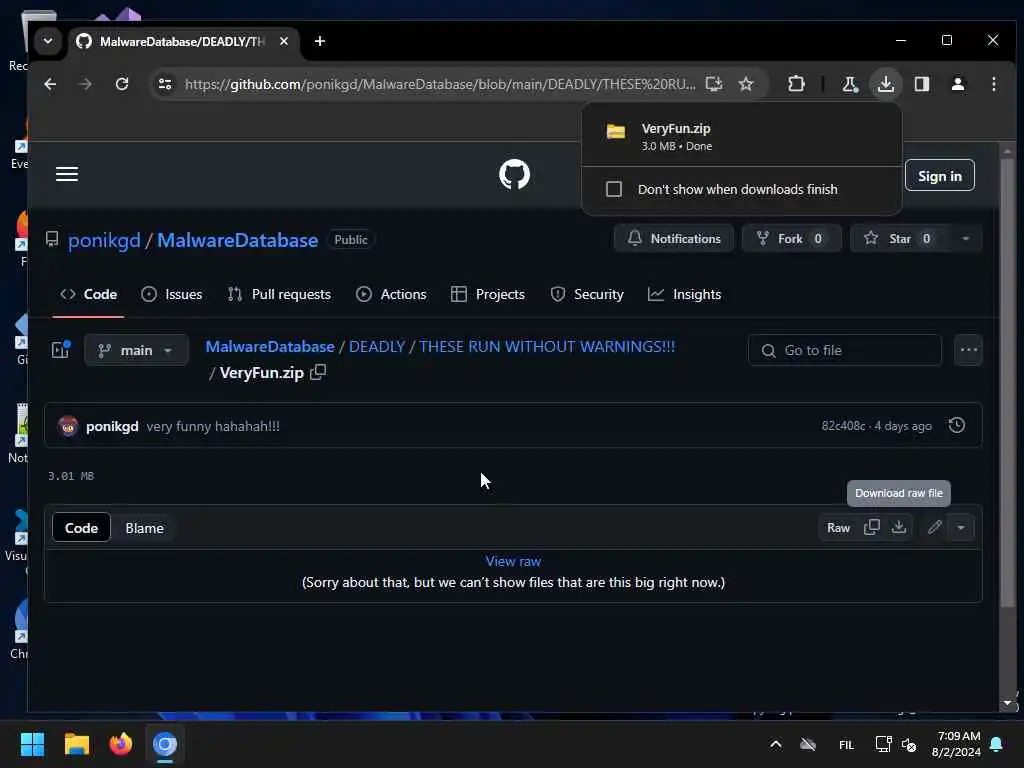Open the MalwareDatabase repository title link
Viewport: 1024px width, 768px height.
(238, 240)
